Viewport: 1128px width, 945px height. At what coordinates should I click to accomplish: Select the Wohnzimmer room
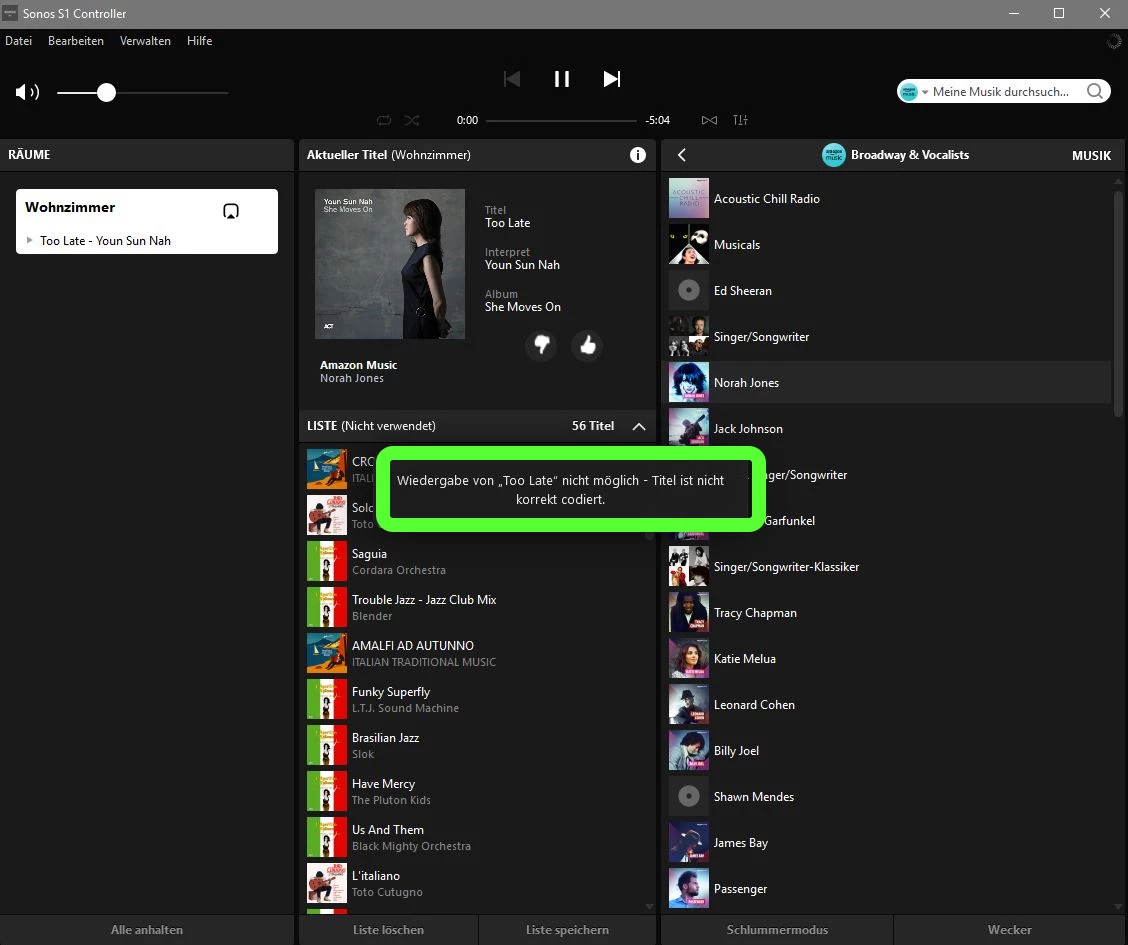pos(147,222)
